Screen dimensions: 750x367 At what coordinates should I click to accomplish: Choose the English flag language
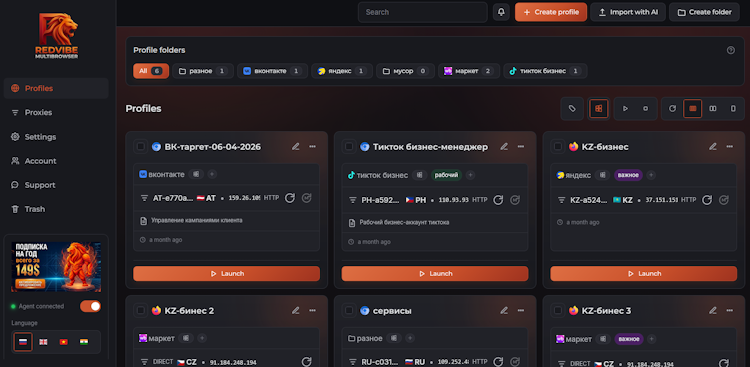tap(43, 342)
